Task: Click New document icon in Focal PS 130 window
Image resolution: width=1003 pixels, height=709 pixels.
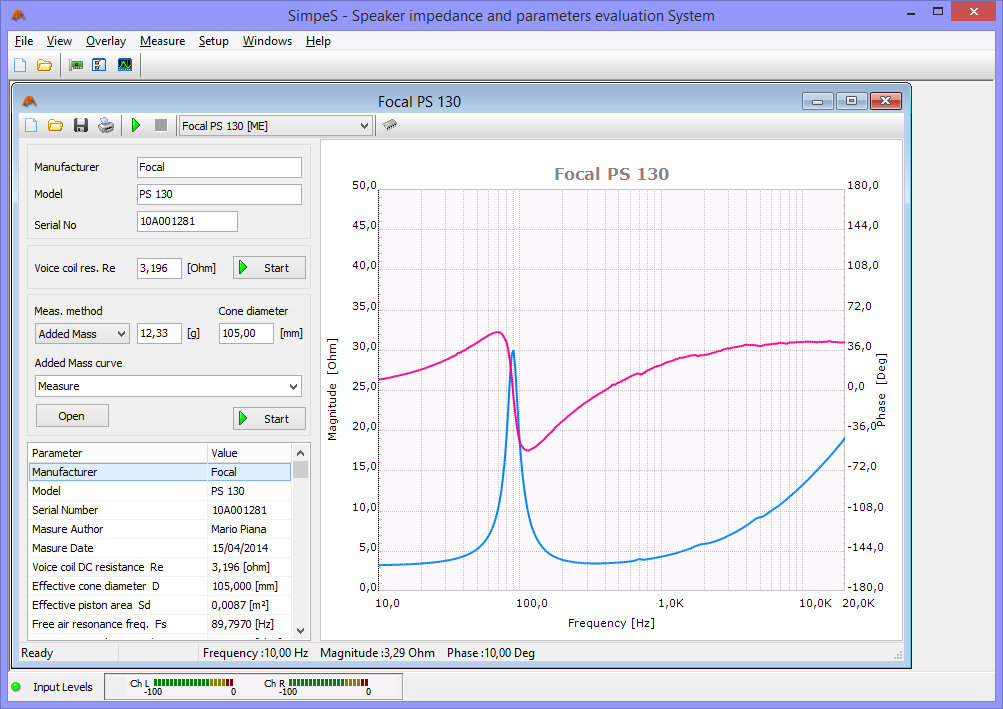Action: pyautogui.click(x=31, y=125)
